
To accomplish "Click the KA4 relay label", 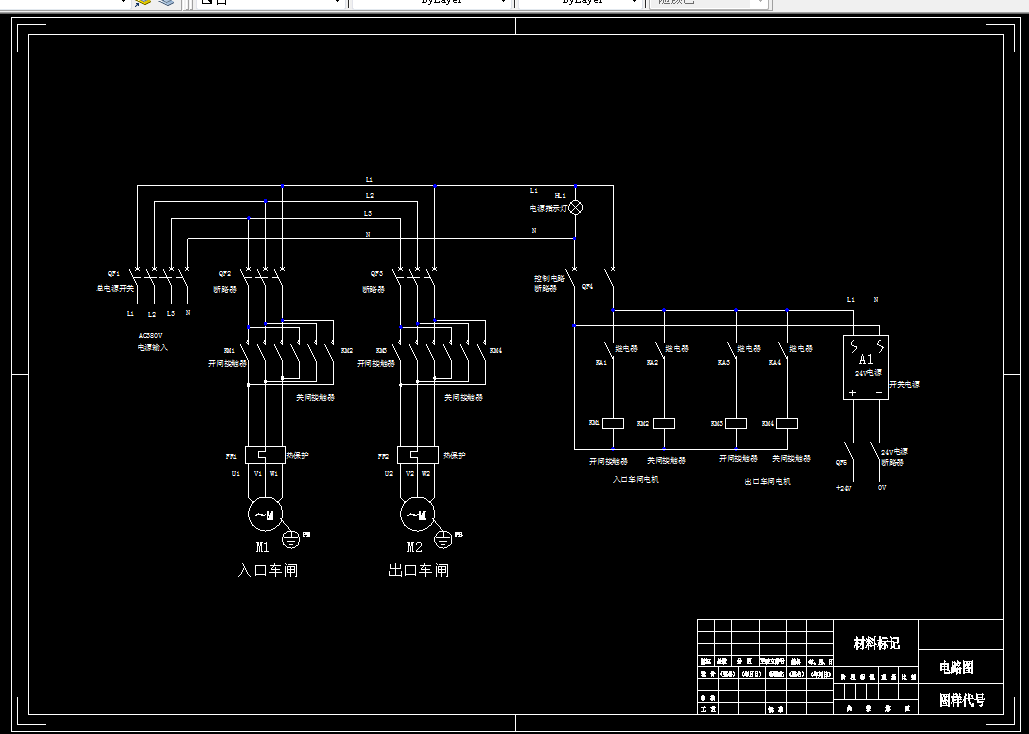I will 775,362.
